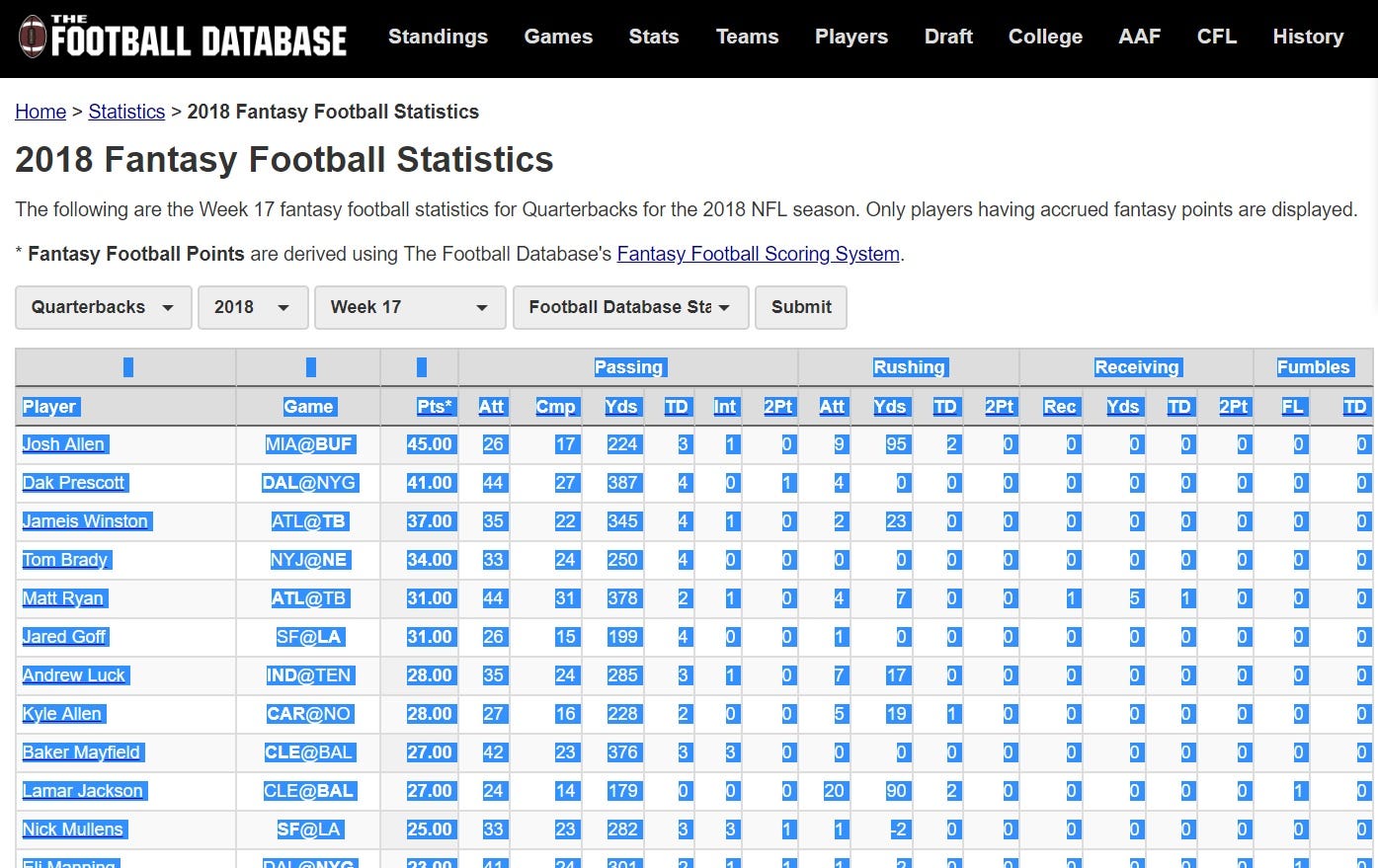
Task: Sort table by Game column
Action: (x=308, y=407)
